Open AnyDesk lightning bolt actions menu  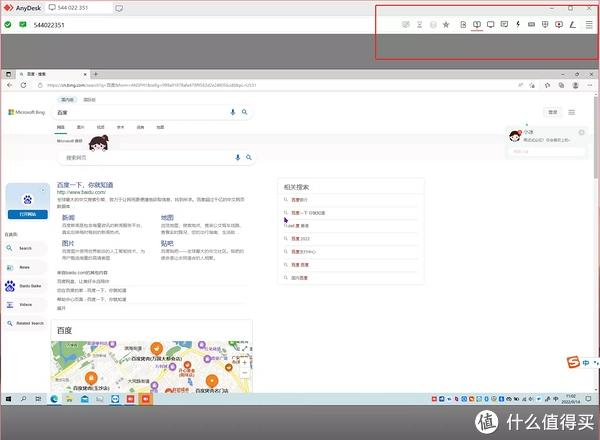pyautogui.click(x=518, y=24)
